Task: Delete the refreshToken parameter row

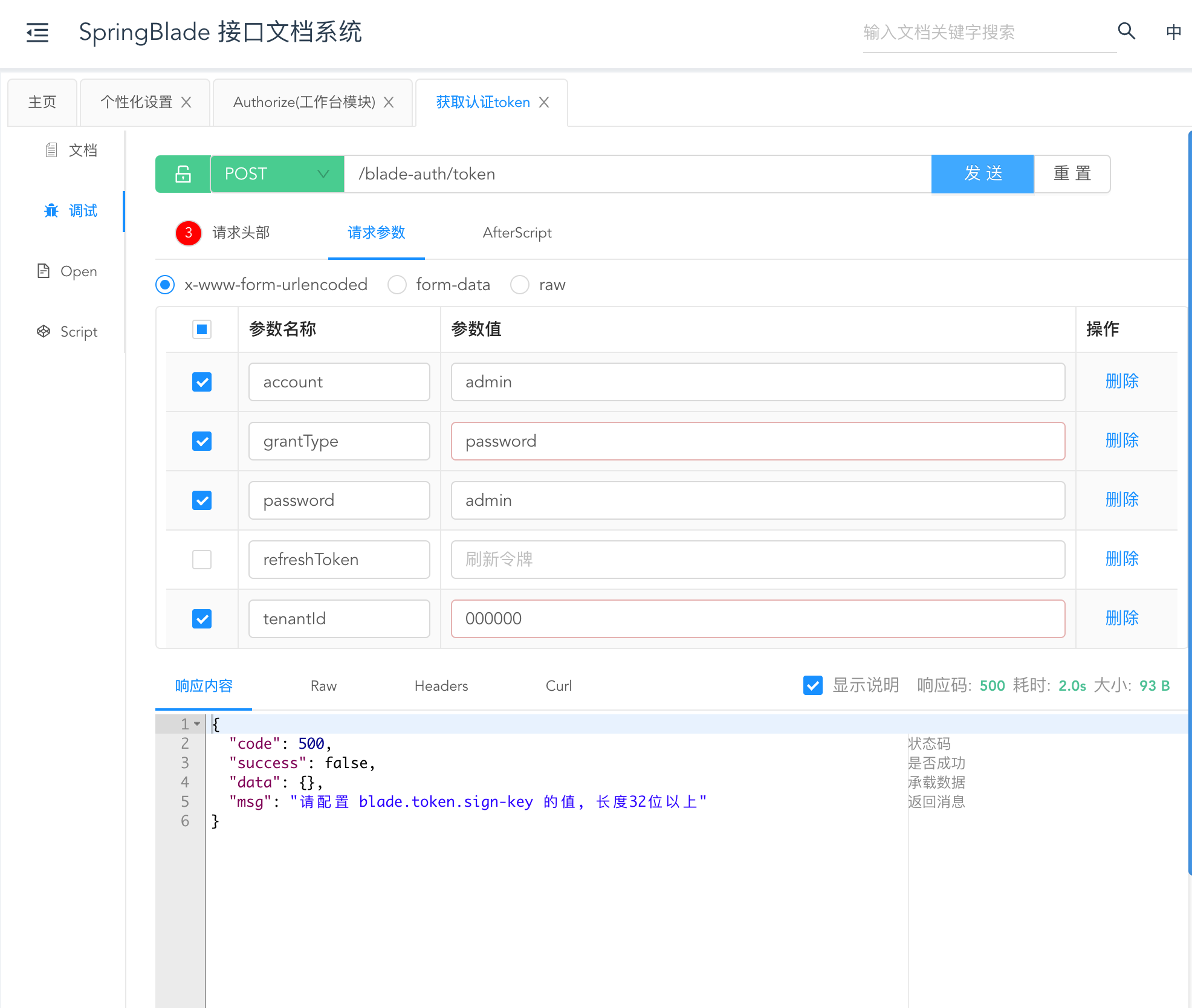Action: (x=1122, y=559)
